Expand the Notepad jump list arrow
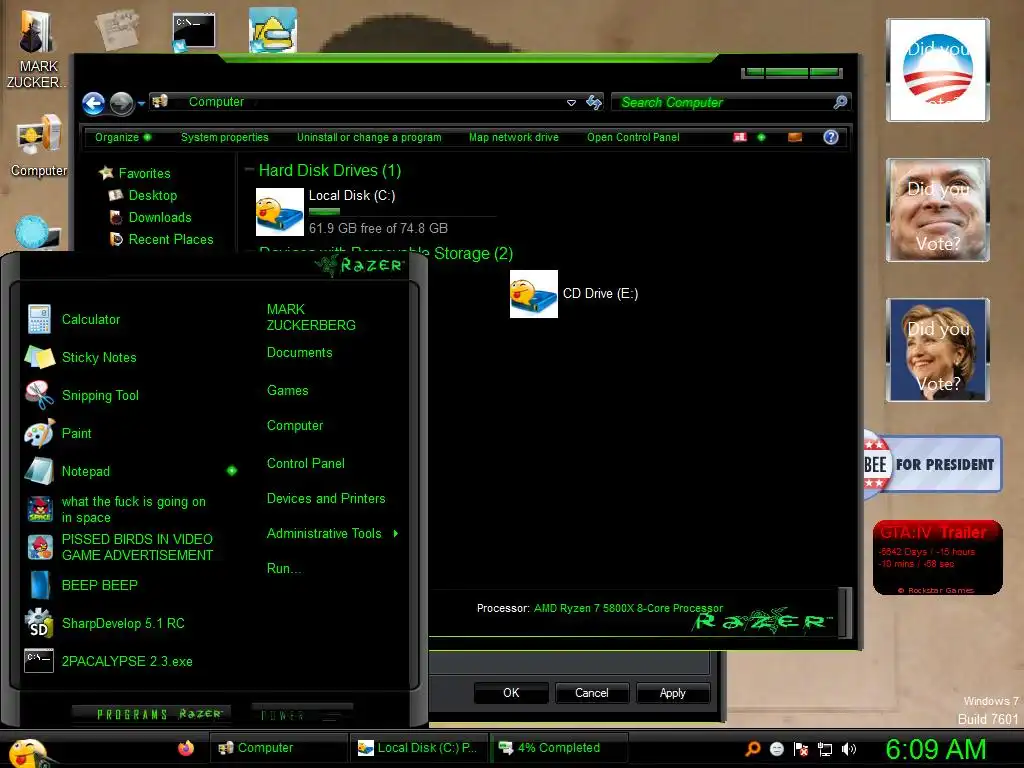 [232, 471]
